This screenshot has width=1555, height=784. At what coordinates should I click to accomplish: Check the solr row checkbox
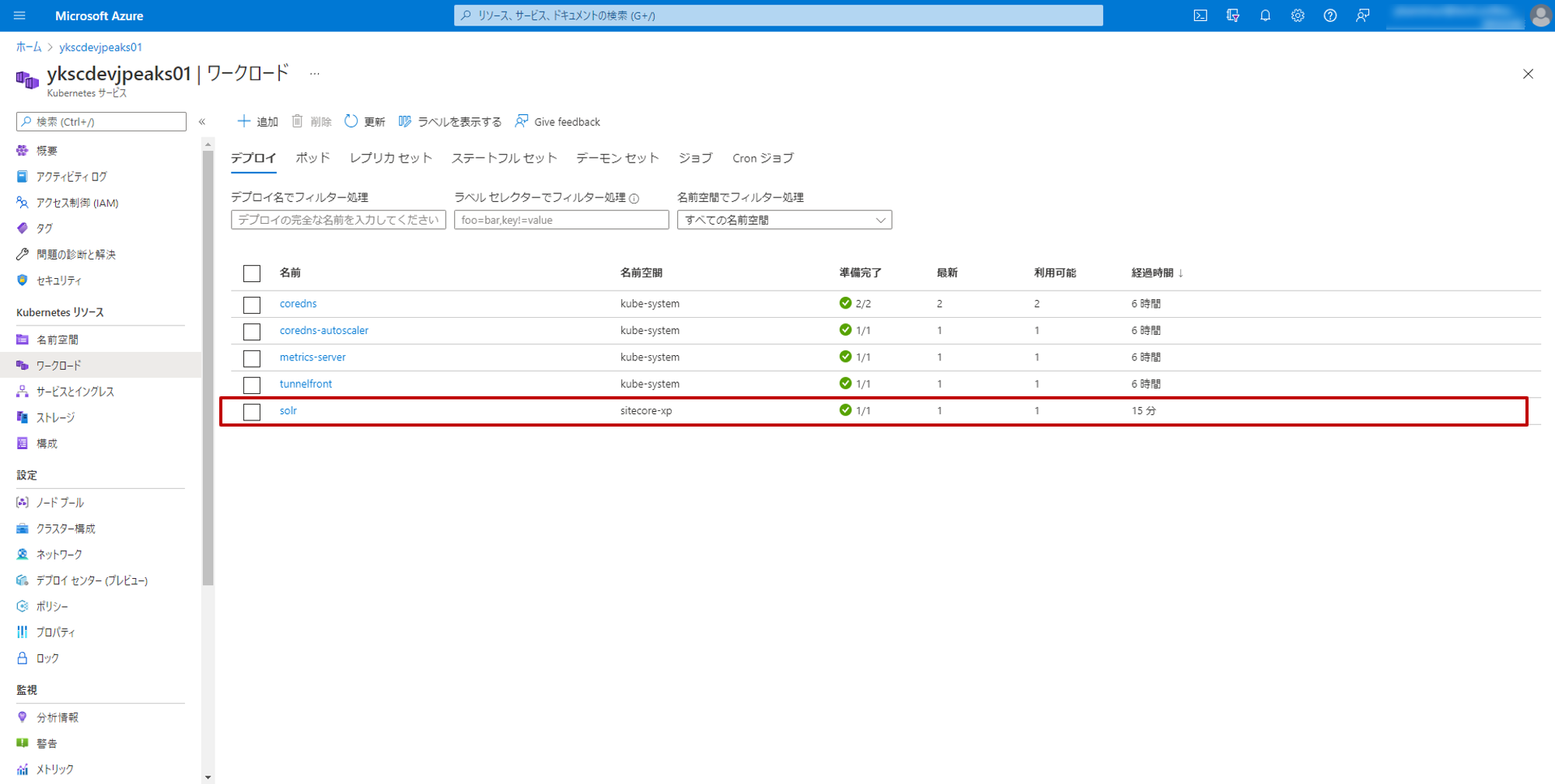point(252,412)
